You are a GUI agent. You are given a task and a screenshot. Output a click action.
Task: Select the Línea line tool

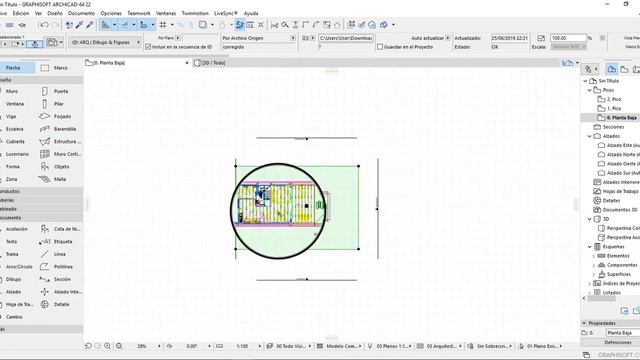(x=53, y=254)
